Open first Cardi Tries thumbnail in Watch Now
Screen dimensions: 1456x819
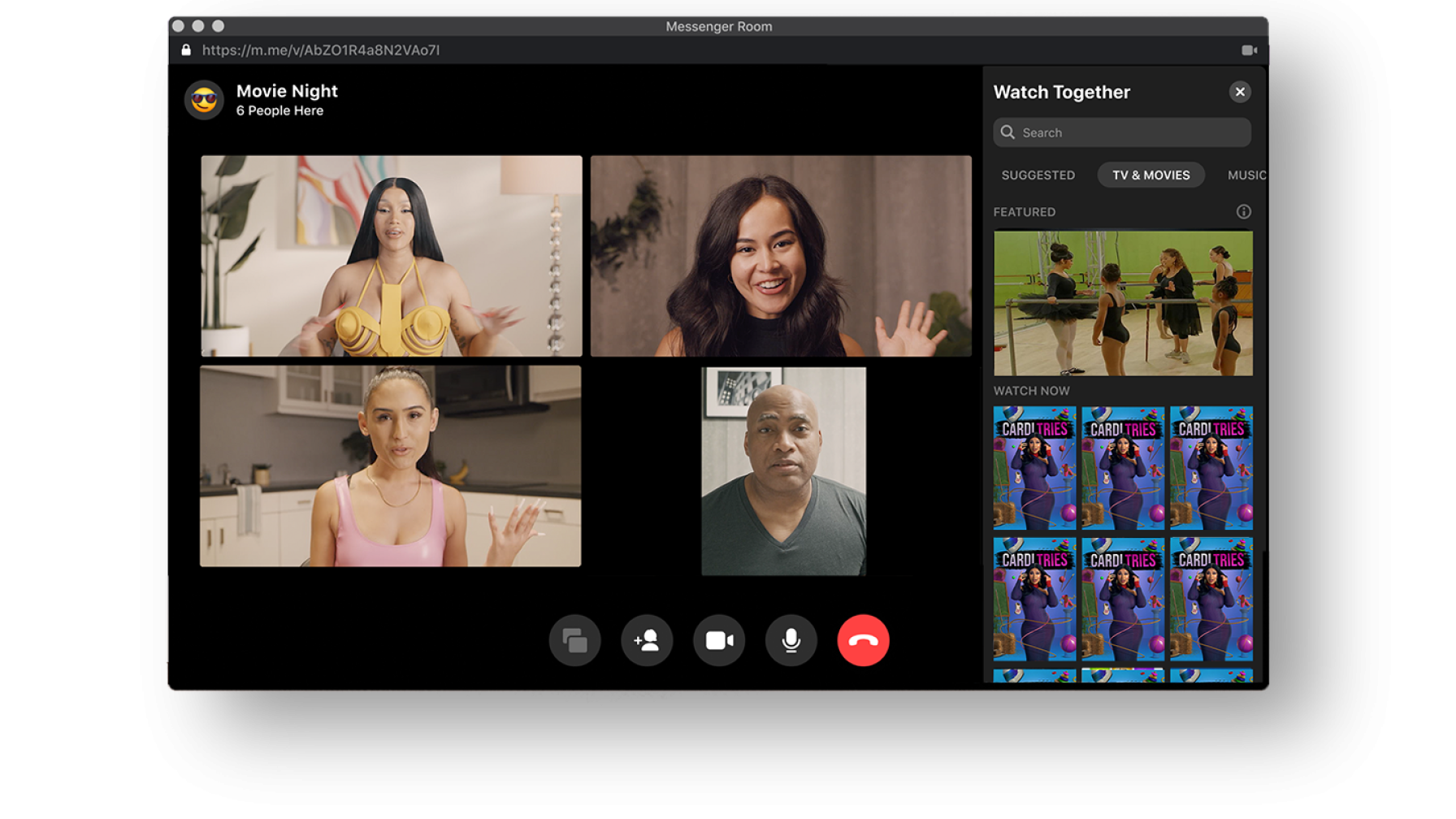pos(1034,468)
